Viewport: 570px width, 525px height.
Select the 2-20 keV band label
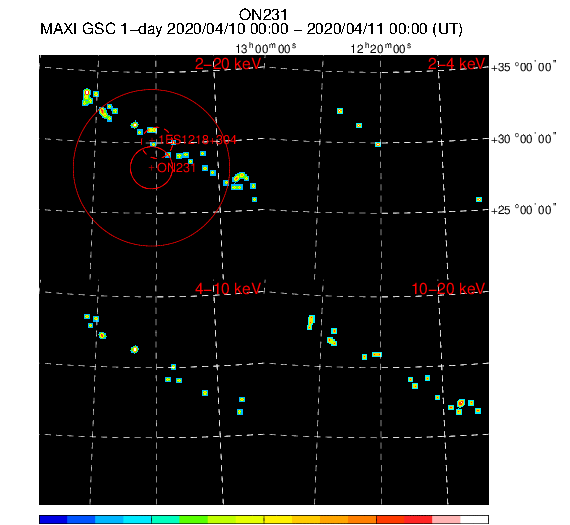click(228, 64)
